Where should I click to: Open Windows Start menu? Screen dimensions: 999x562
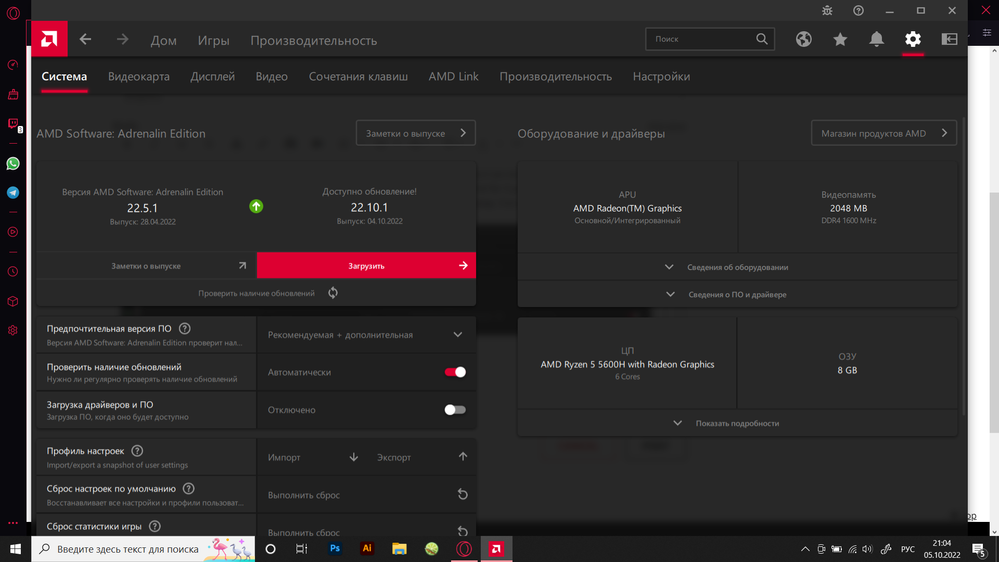pyautogui.click(x=15, y=549)
